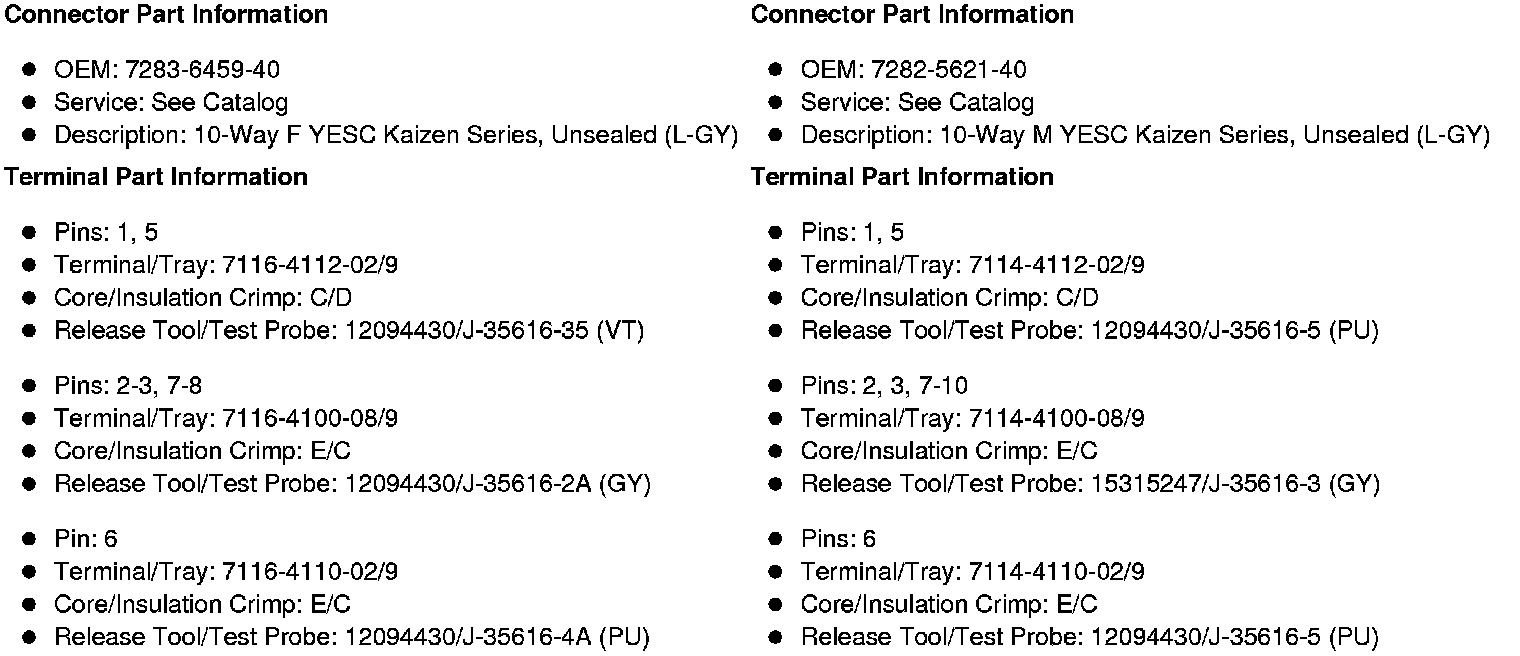The height and width of the screenshot is (656, 1520).
Task: Click Terminal/Tray 7114-4110-02/9 line
Action: (972, 572)
